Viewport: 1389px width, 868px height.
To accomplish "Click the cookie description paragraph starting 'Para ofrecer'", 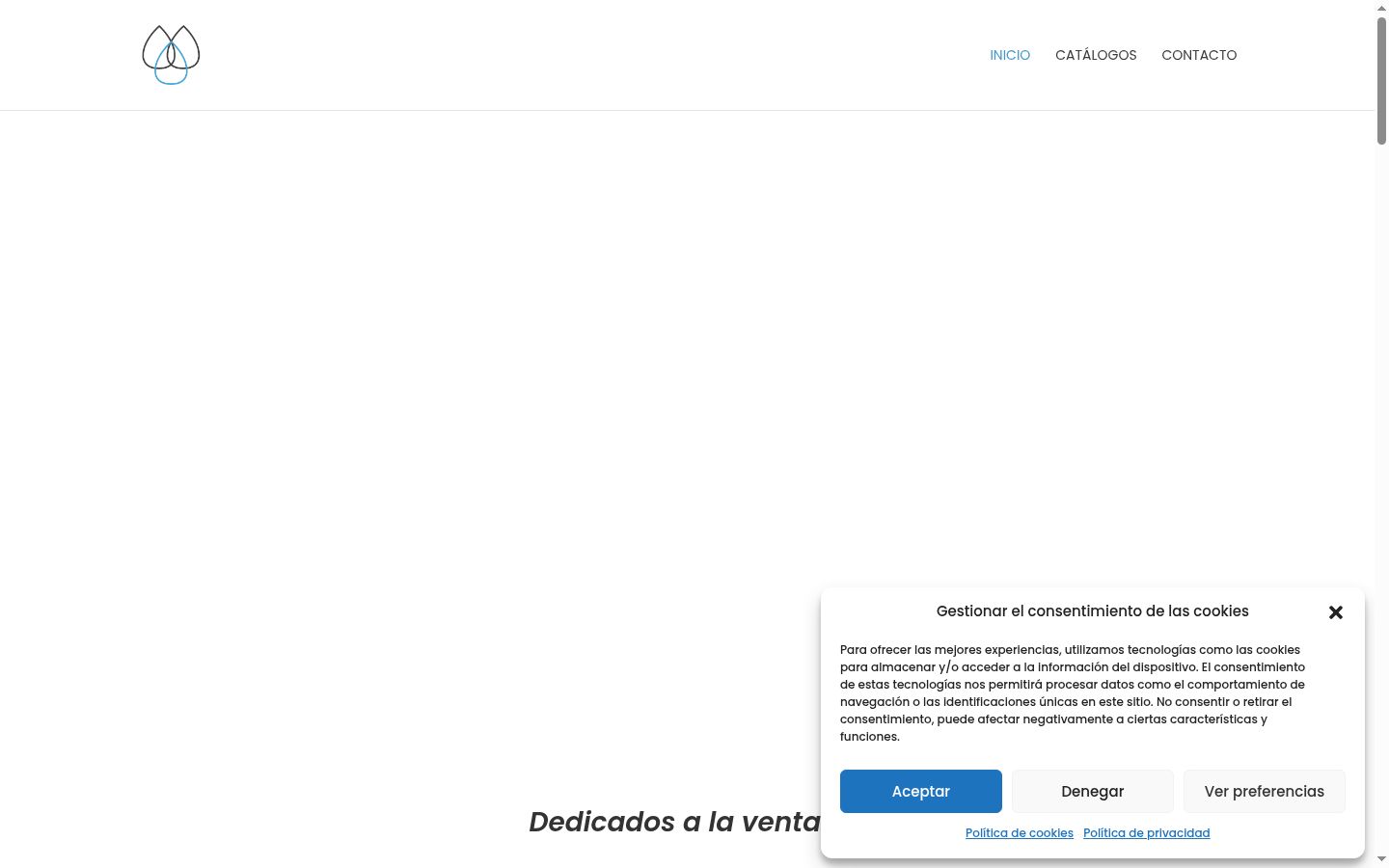I will [x=1073, y=693].
